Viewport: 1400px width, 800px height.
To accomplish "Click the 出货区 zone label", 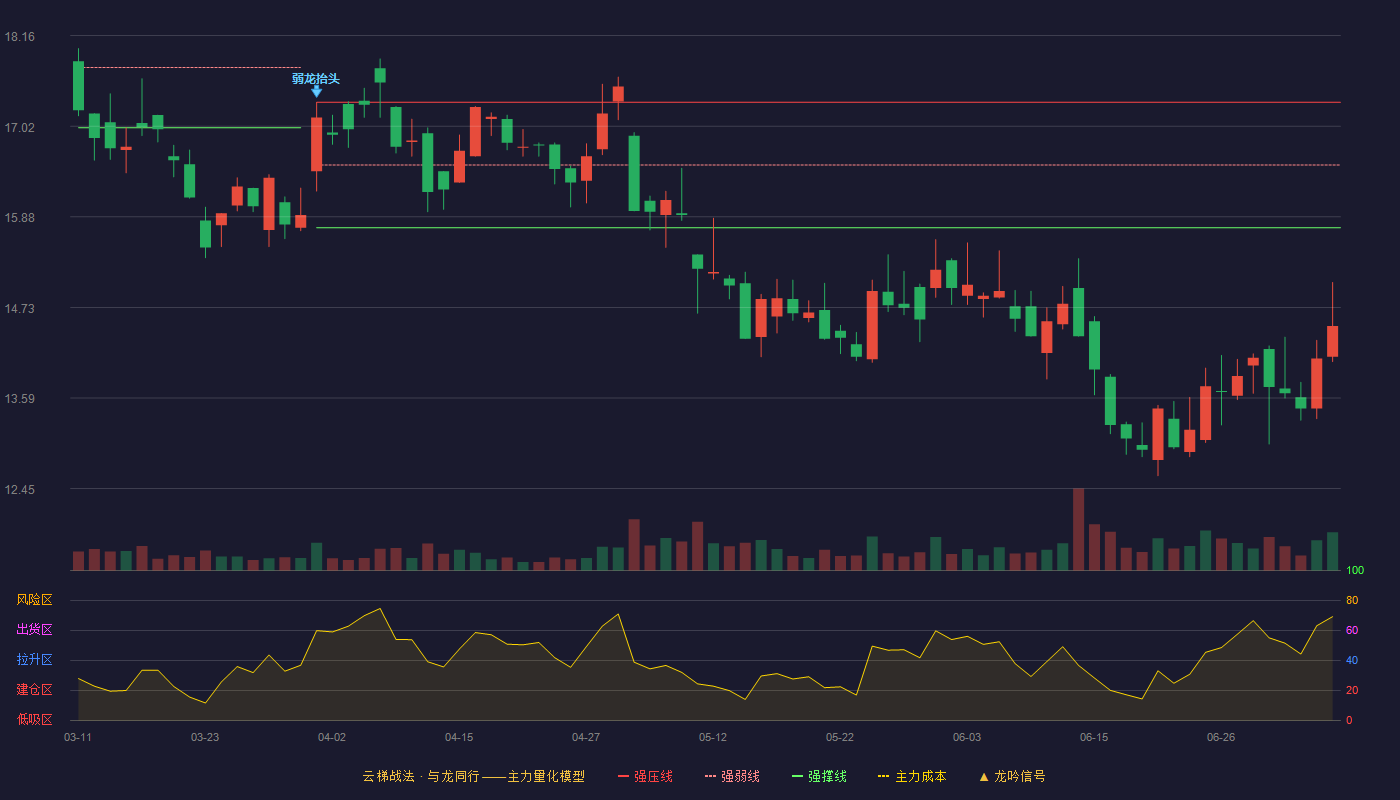I will pos(34,630).
